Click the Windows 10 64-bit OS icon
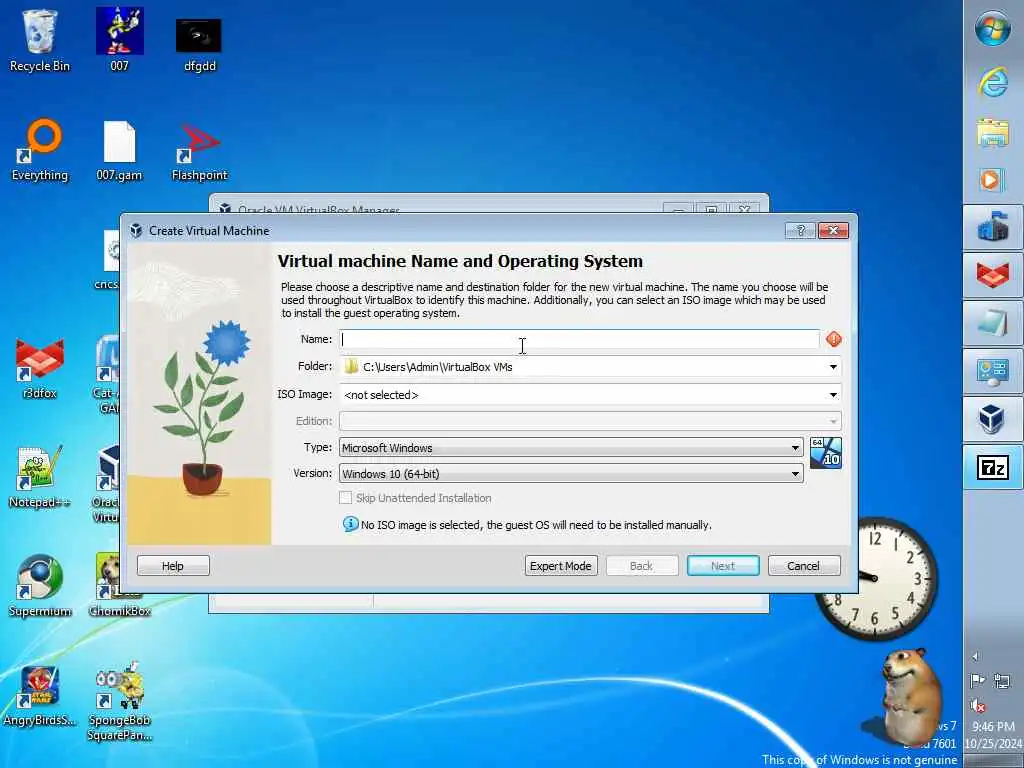Image resolution: width=1024 pixels, height=768 pixels. pos(825,453)
